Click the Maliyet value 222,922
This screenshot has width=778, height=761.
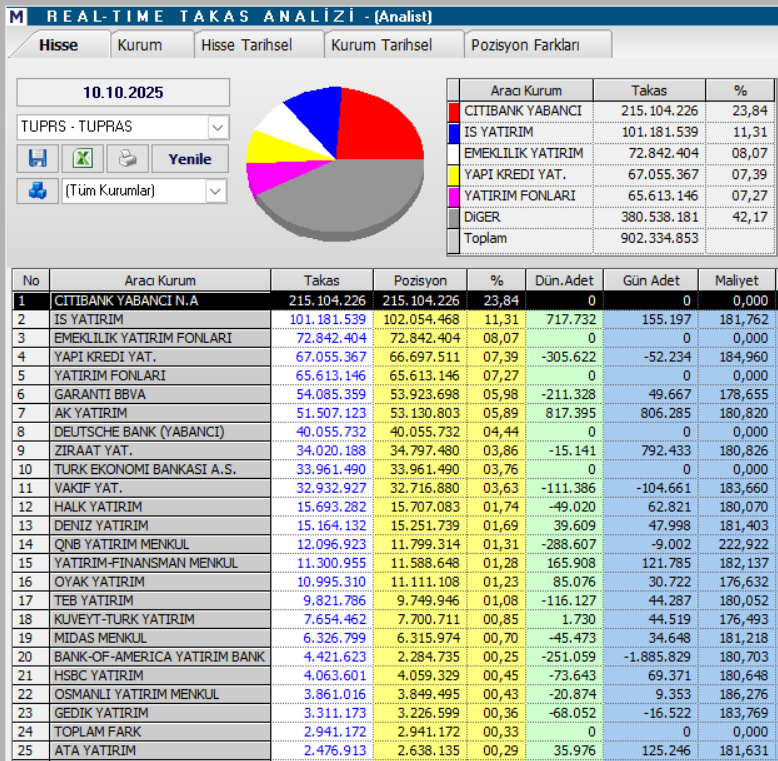[x=744, y=544]
